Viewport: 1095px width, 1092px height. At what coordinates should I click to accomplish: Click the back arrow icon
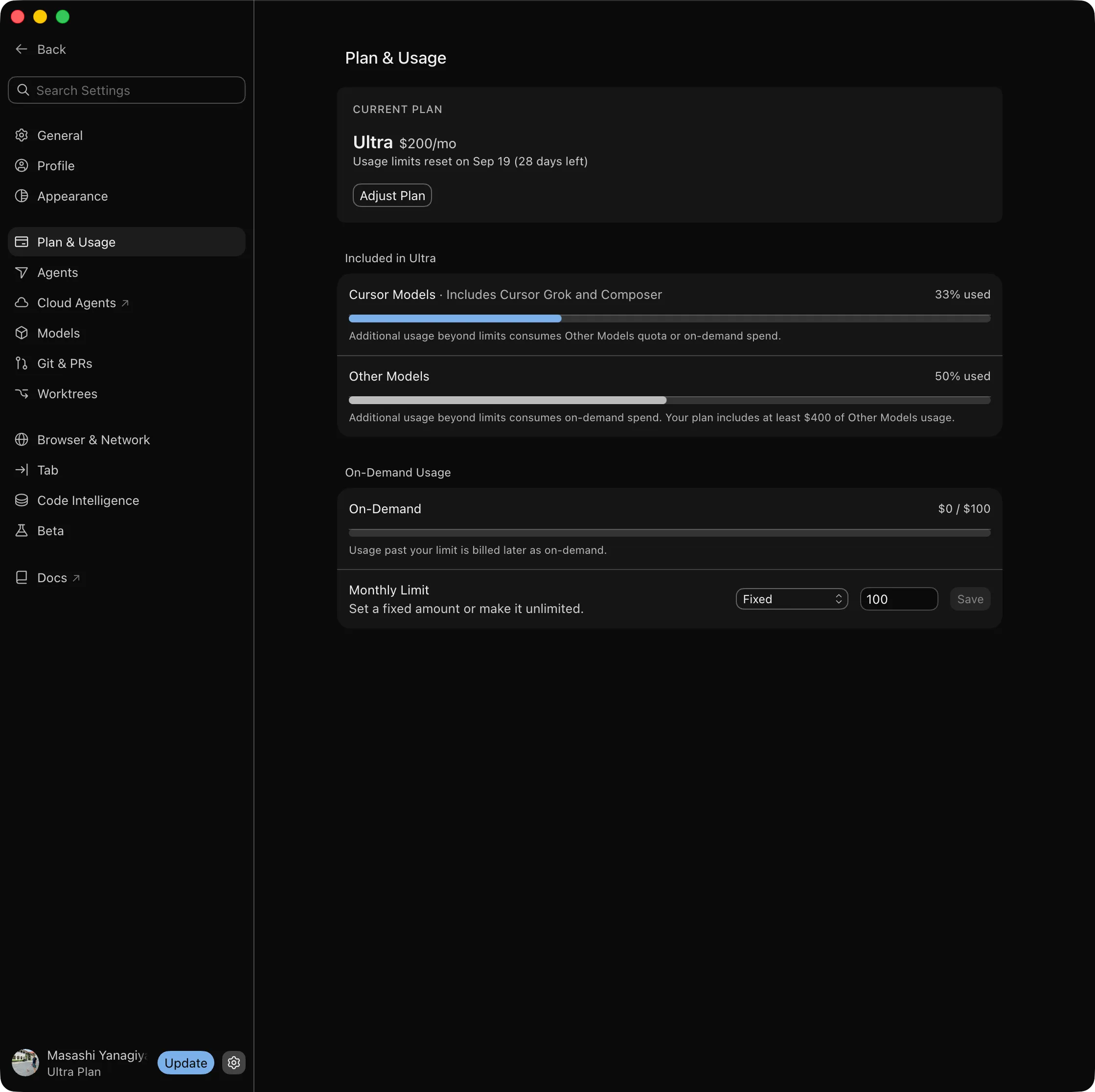tap(22, 49)
